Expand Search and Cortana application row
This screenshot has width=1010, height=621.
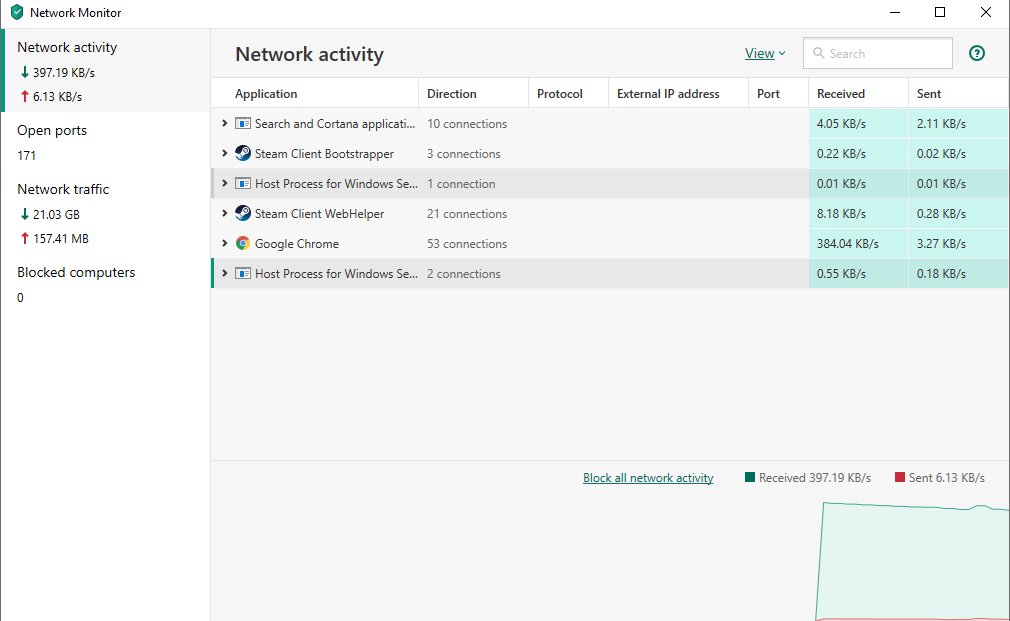pyautogui.click(x=225, y=124)
